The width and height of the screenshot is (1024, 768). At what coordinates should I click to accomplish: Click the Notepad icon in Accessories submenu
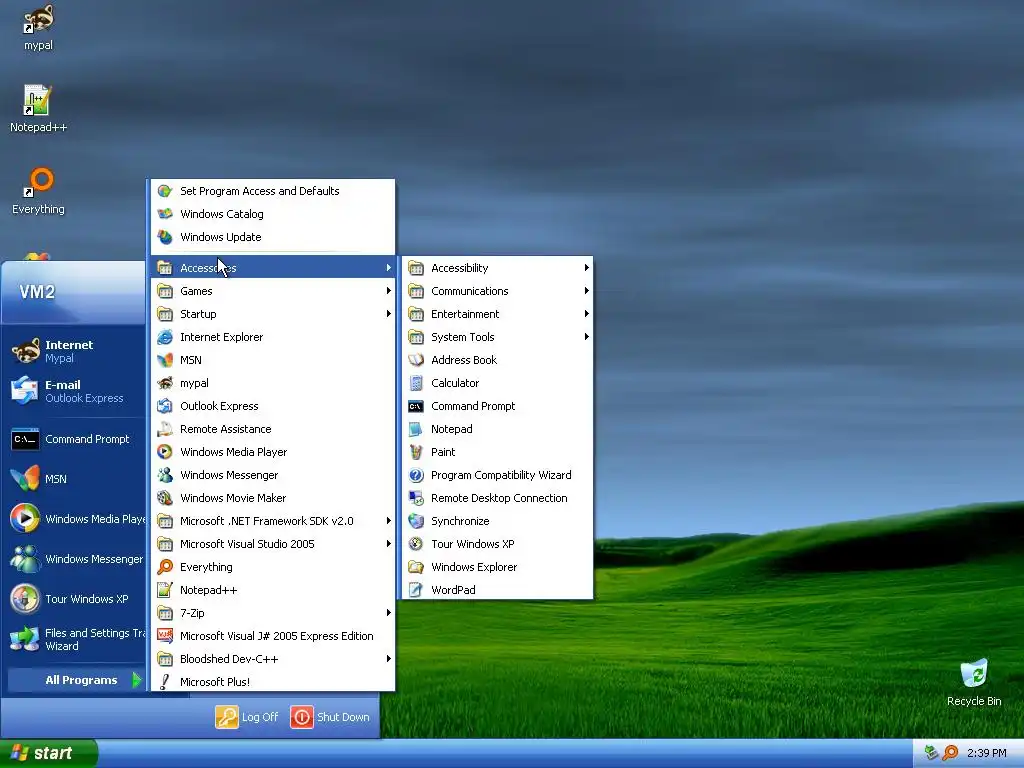pyautogui.click(x=416, y=429)
